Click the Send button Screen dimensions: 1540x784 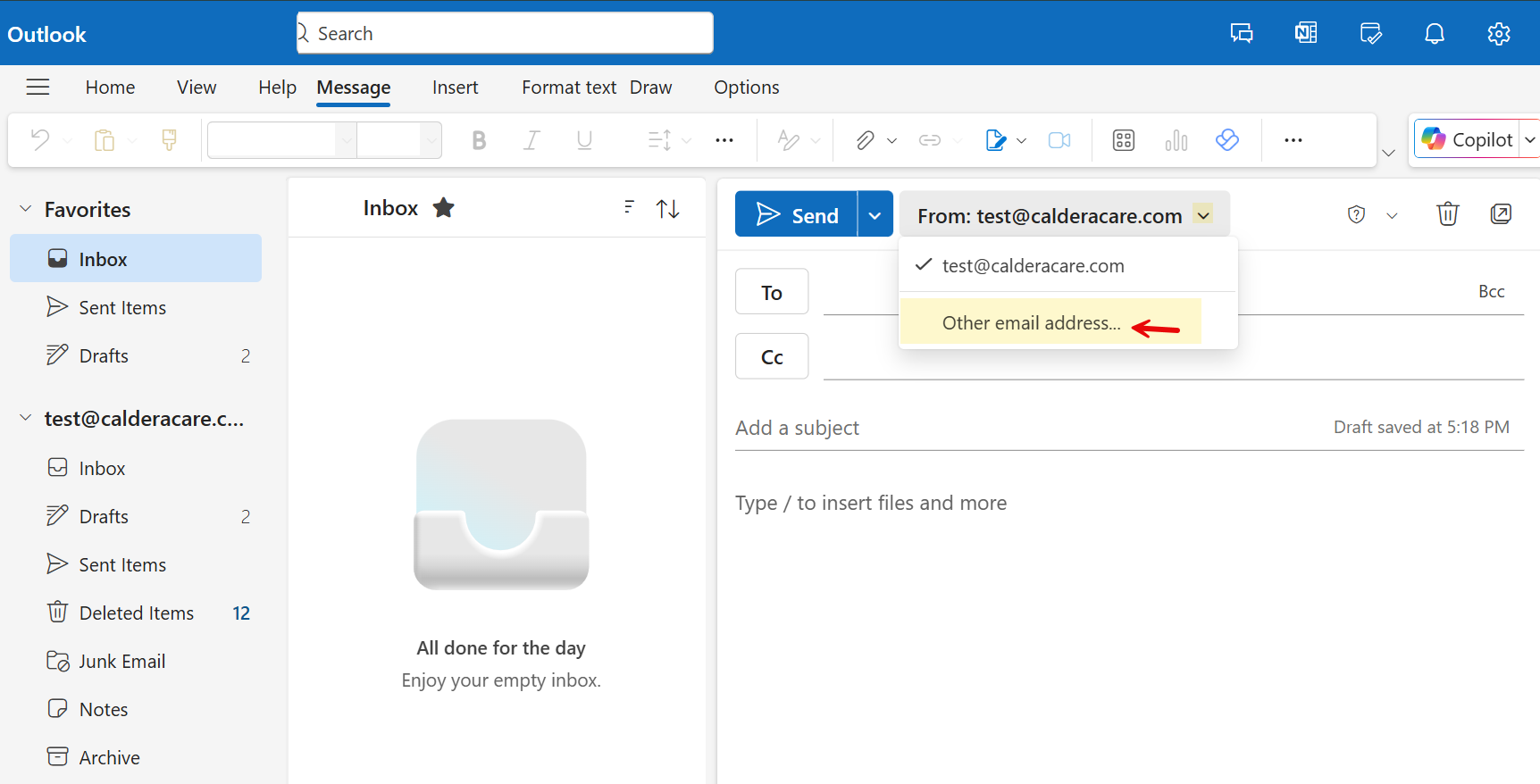click(x=796, y=214)
